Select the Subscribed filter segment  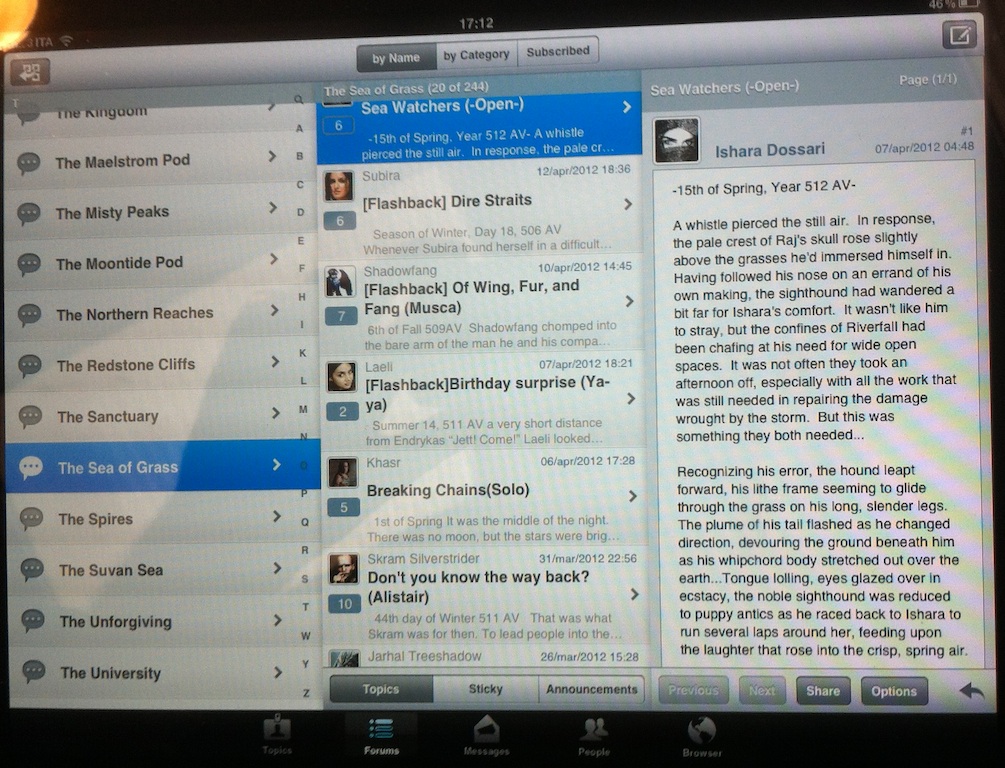pos(558,52)
